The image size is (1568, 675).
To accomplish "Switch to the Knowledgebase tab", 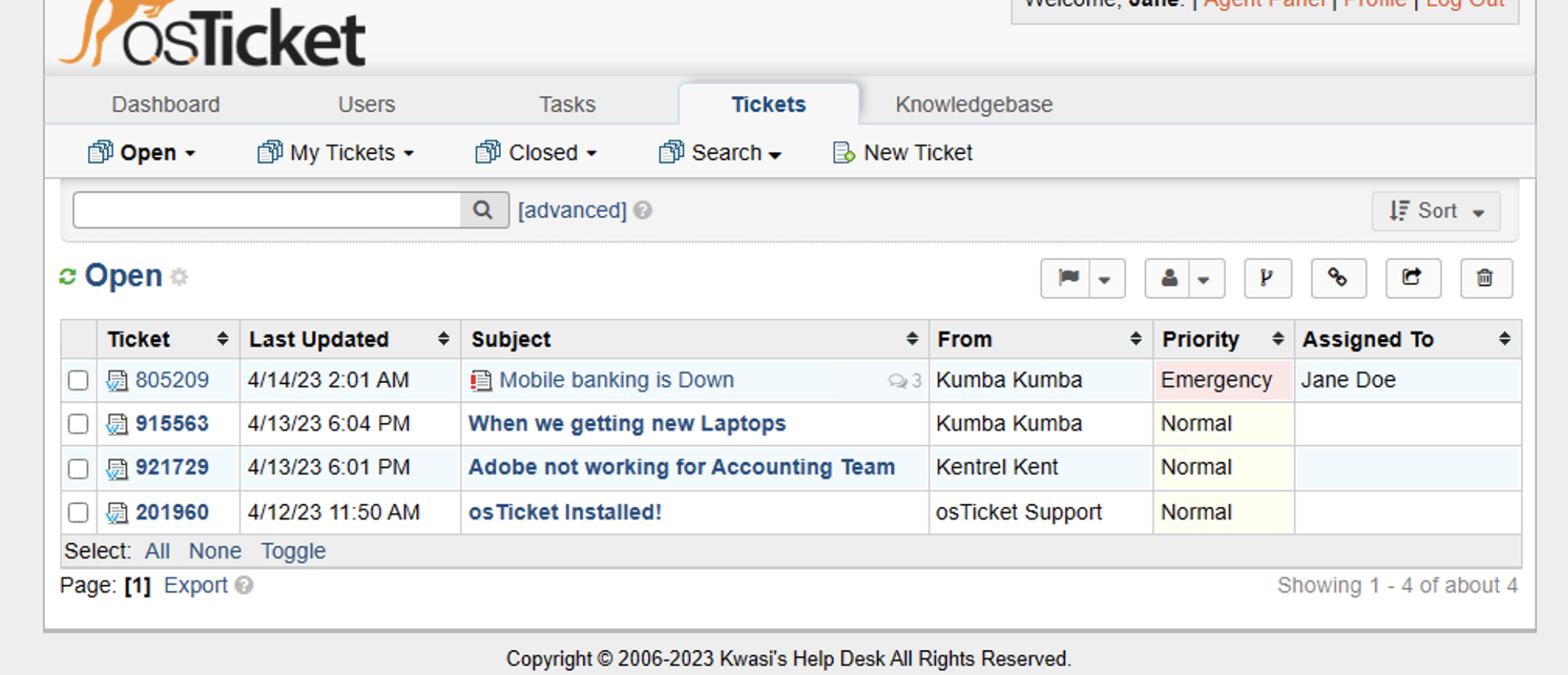I will pos(973,104).
